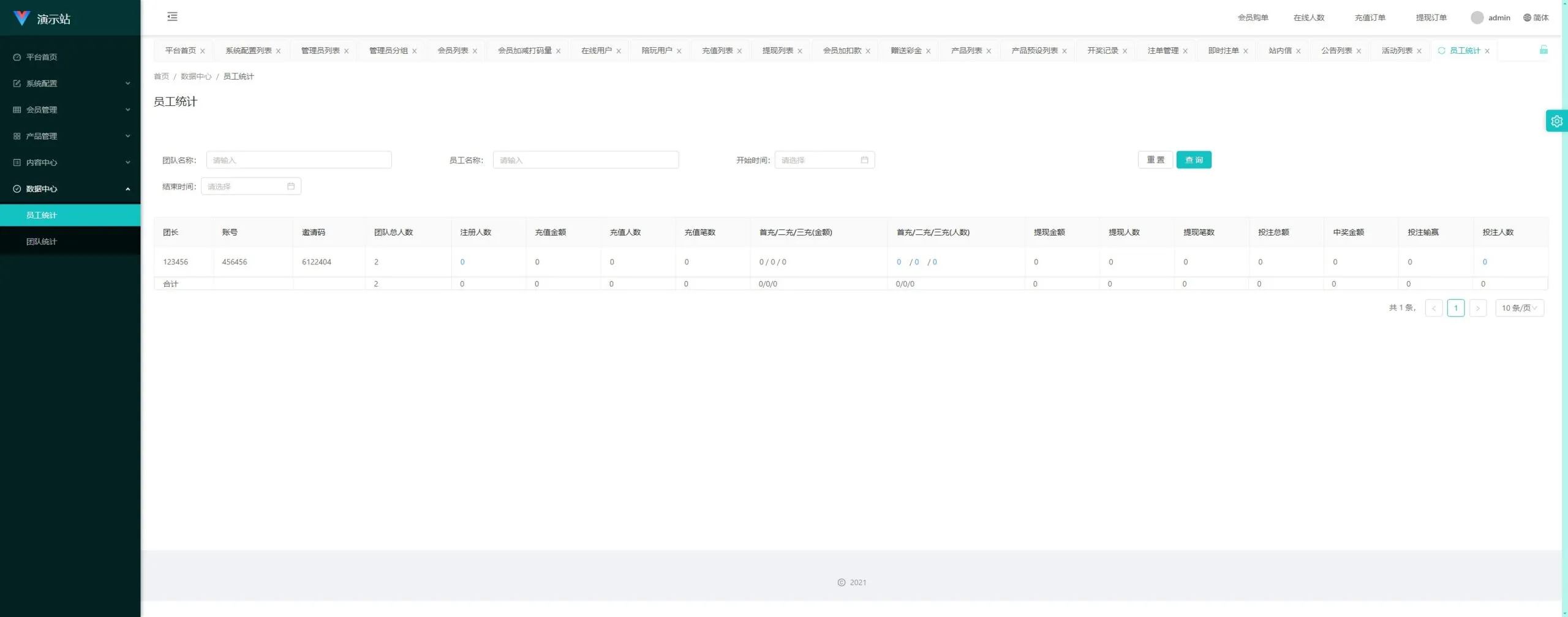This screenshot has width=1568, height=617.
Task: Click the admin avatar icon
Action: click(1477, 18)
